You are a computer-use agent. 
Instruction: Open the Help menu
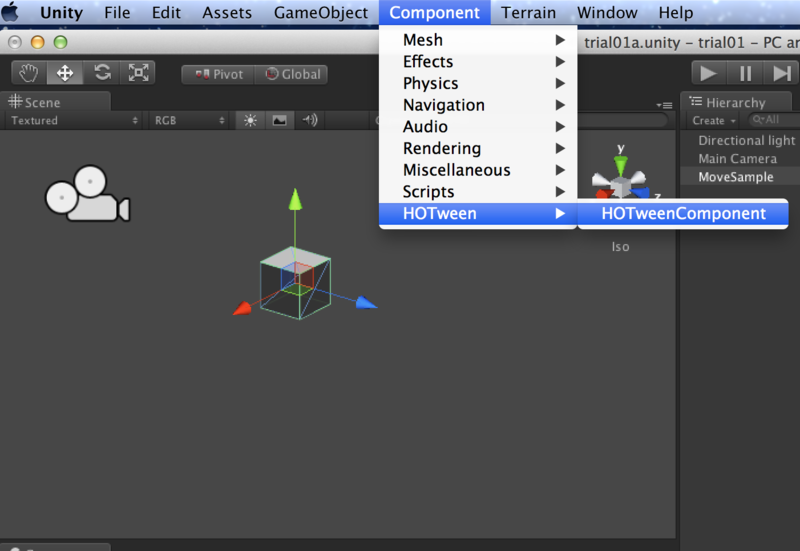point(676,12)
